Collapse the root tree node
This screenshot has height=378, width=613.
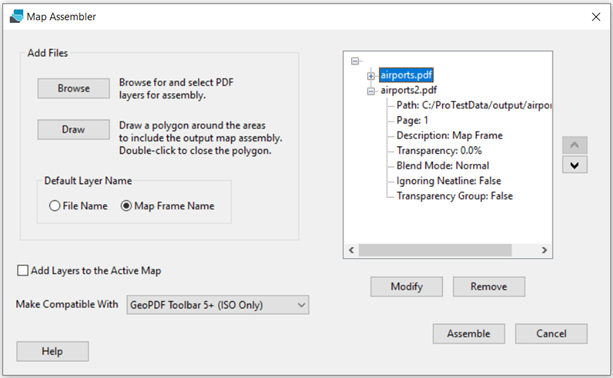tap(355, 61)
